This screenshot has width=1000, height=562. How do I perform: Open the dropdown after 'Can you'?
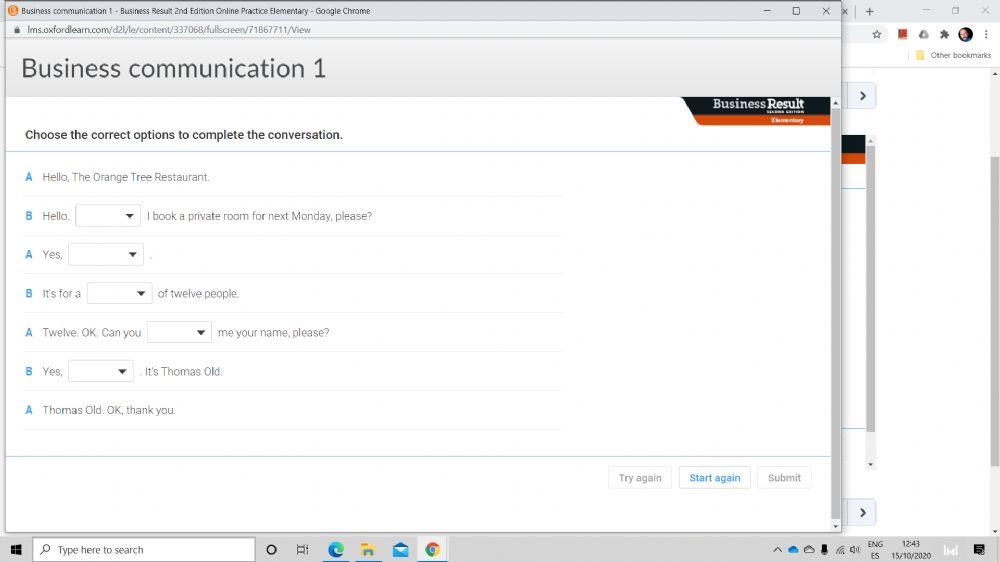tap(179, 332)
